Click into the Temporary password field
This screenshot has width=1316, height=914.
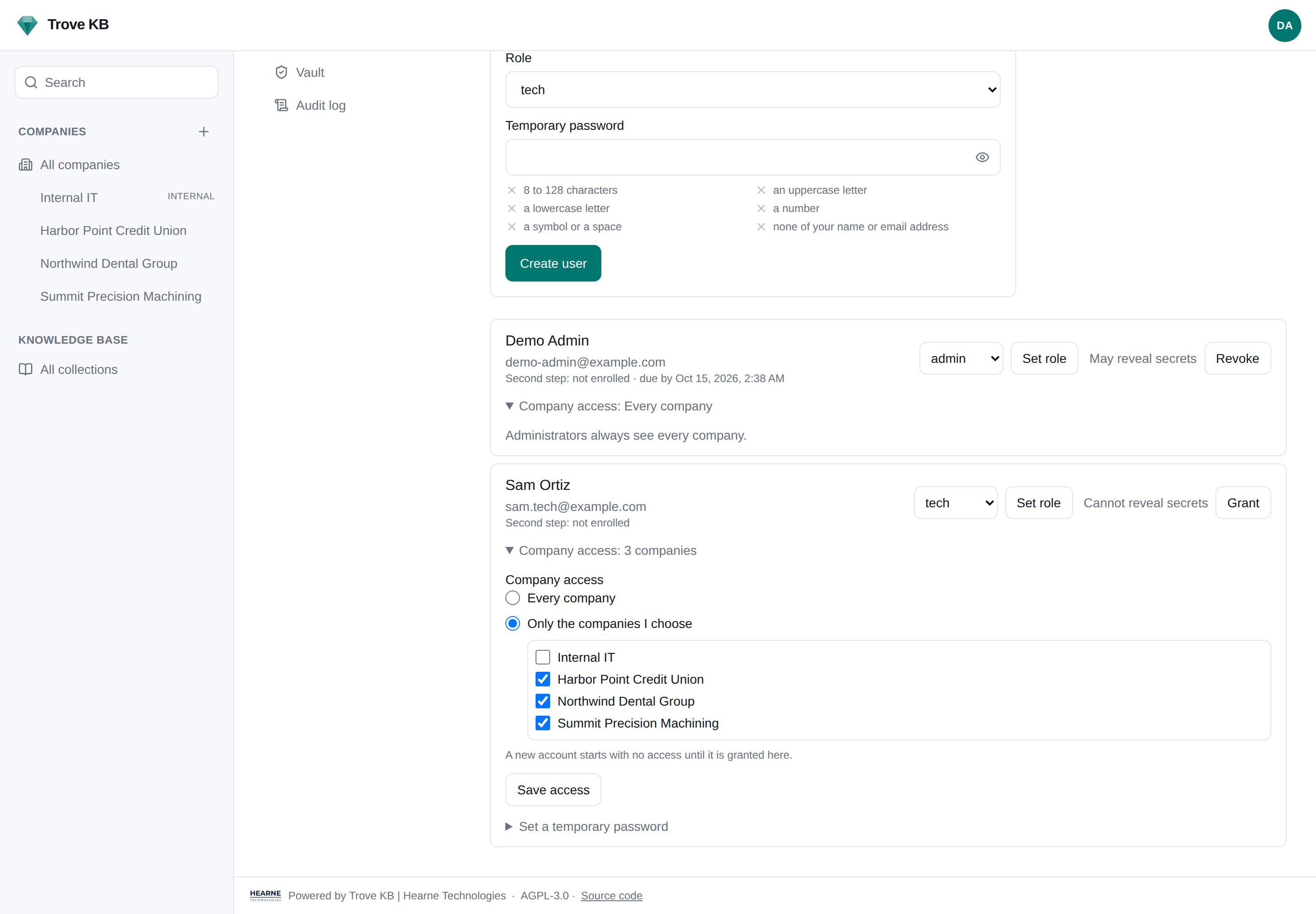tap(753, 158)
